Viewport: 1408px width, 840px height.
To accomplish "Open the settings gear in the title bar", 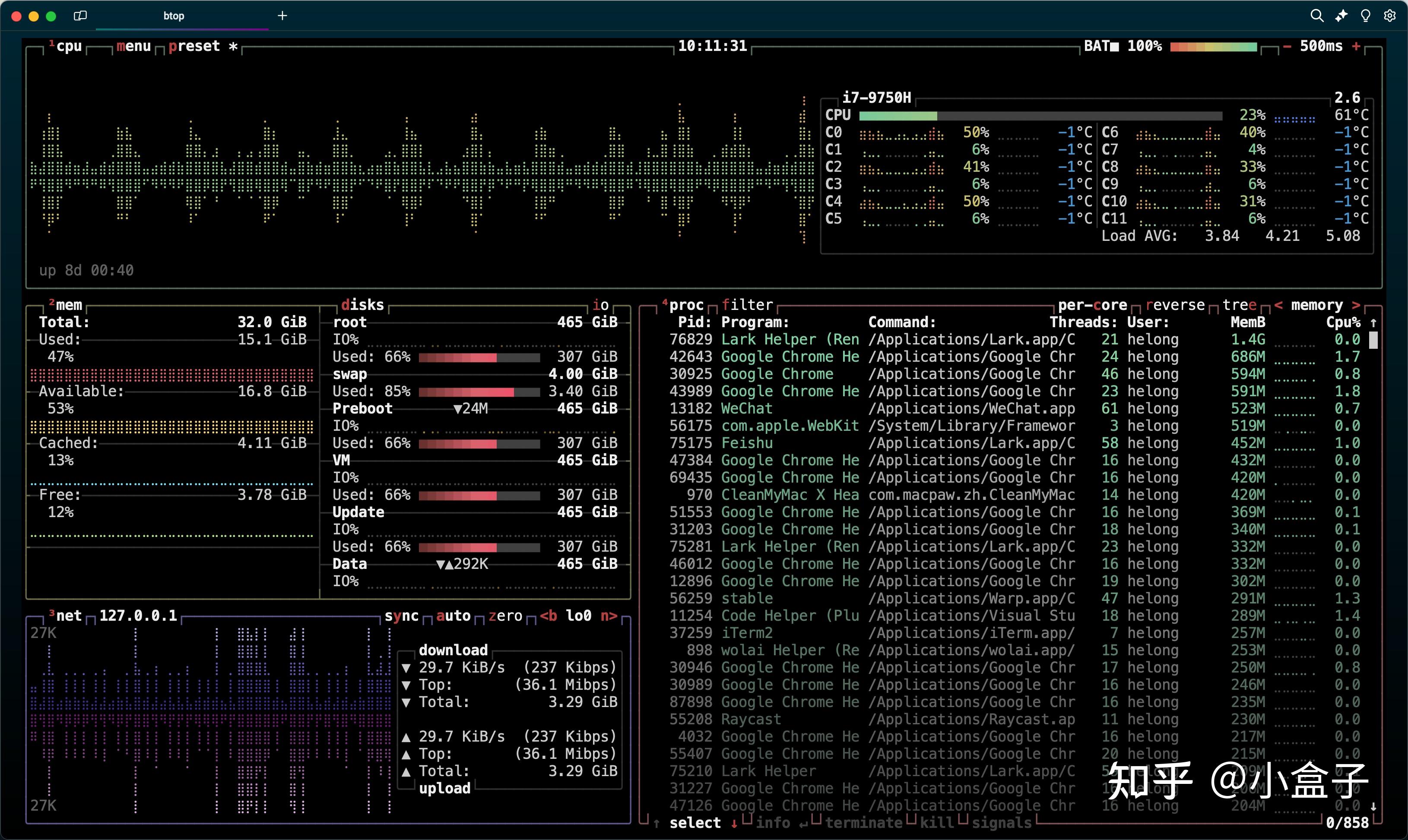I will tap(1390, 16).
